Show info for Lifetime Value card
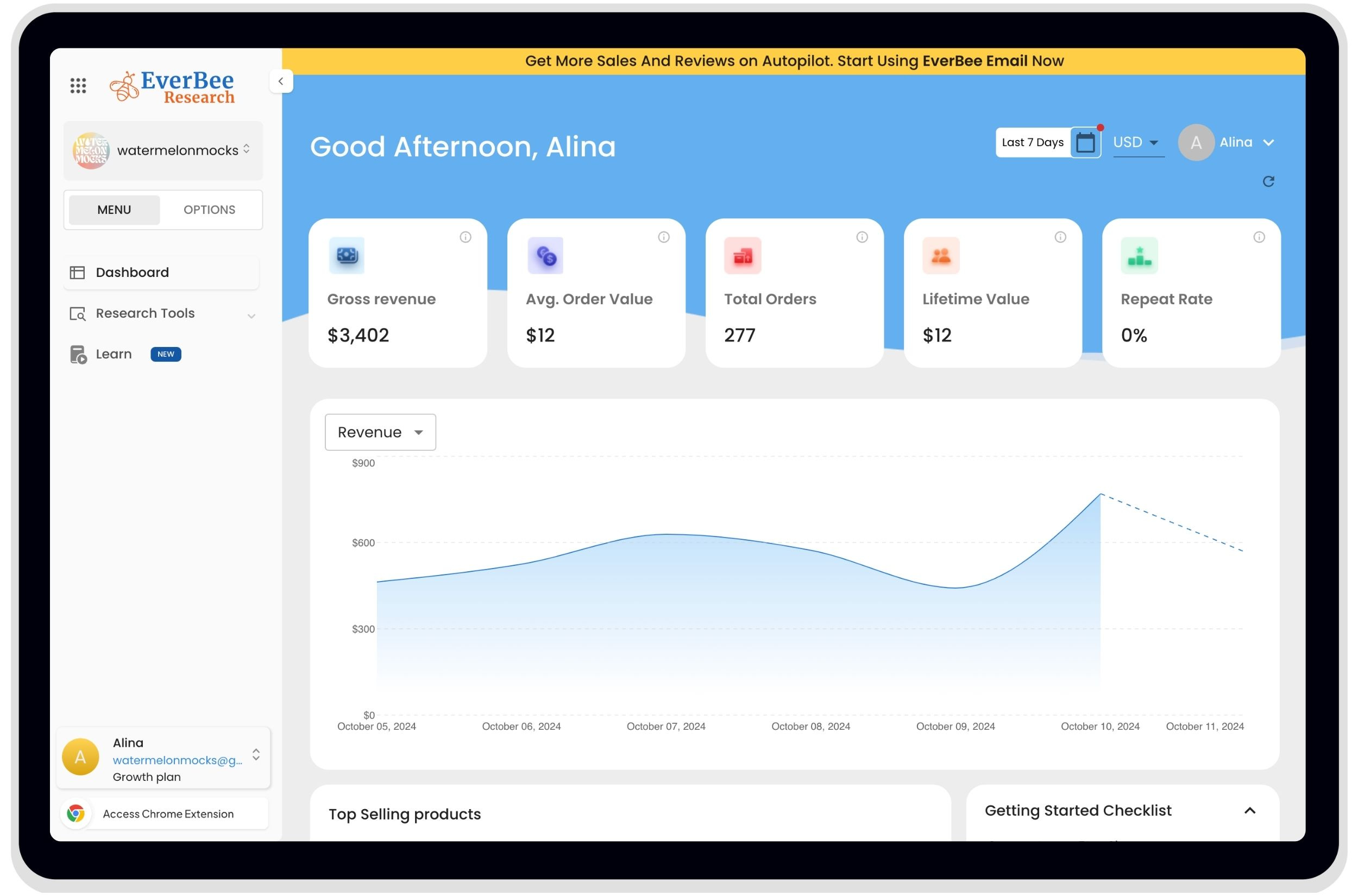The width and height of the screenshot is (1358, 896). pos(1060,237)
